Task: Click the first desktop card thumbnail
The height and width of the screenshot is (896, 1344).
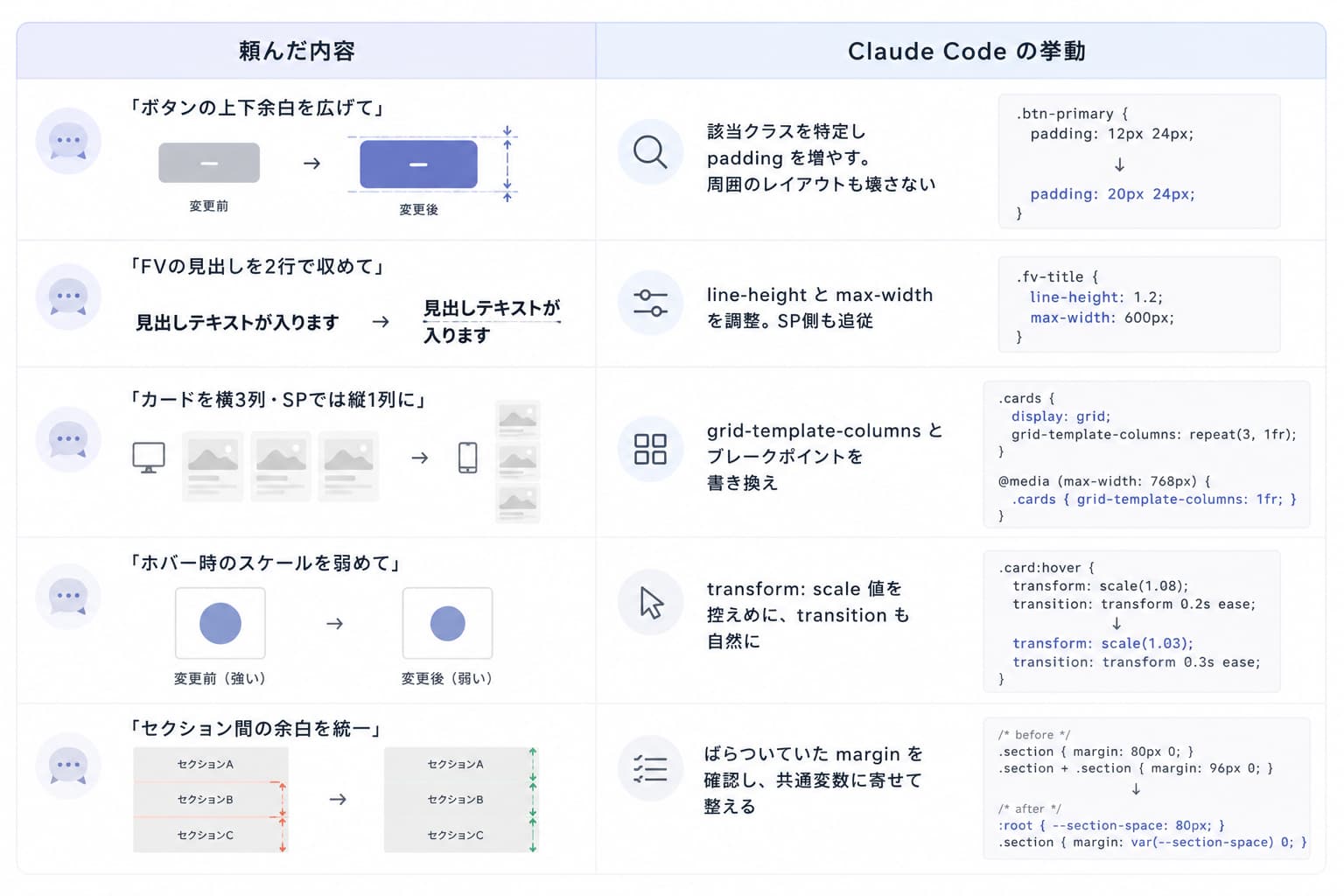Action: (x=213, y=465)
